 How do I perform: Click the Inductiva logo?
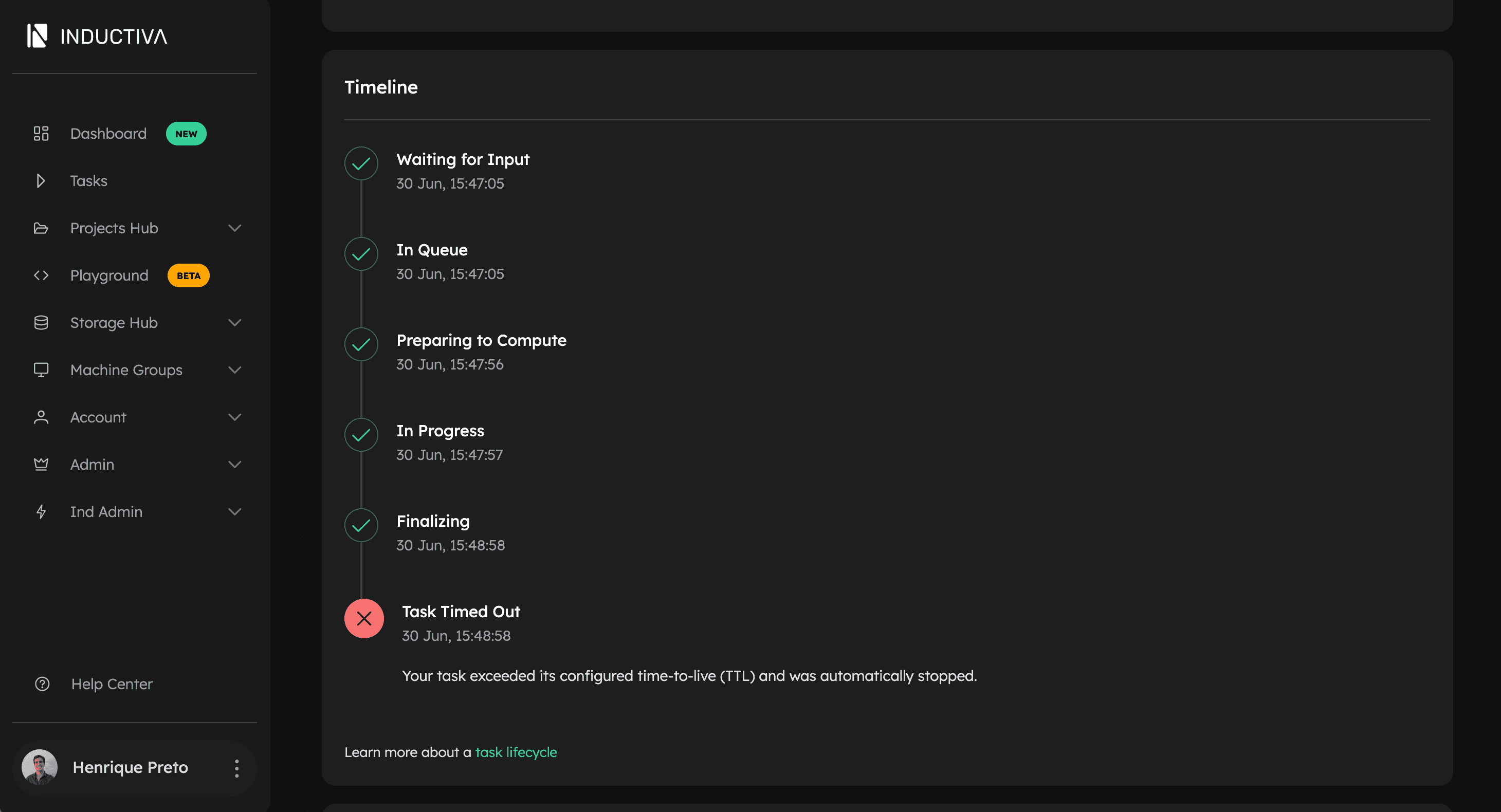pos(97,36)
